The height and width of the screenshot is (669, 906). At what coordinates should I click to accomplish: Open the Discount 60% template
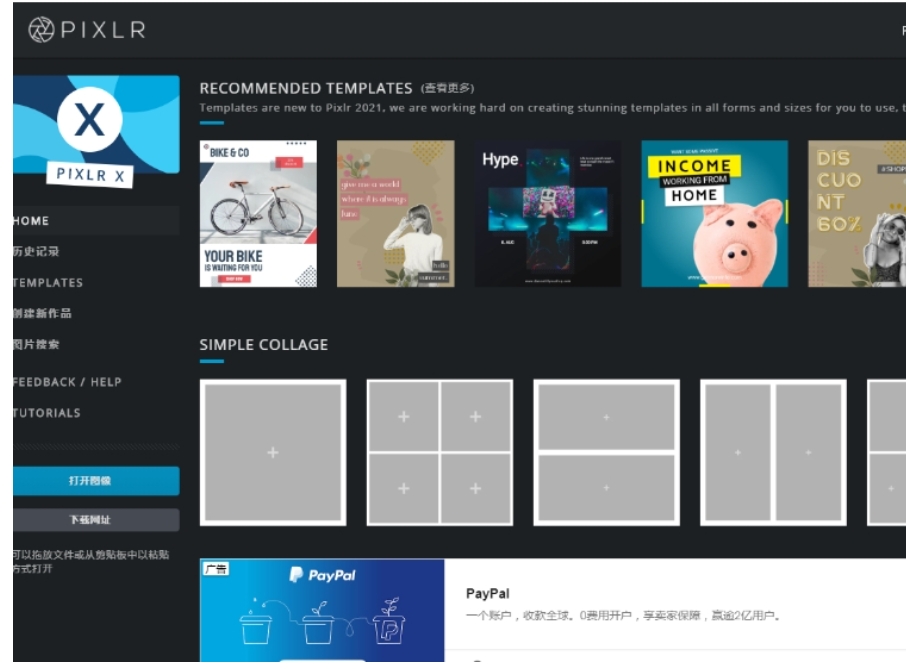coord(857,213)
